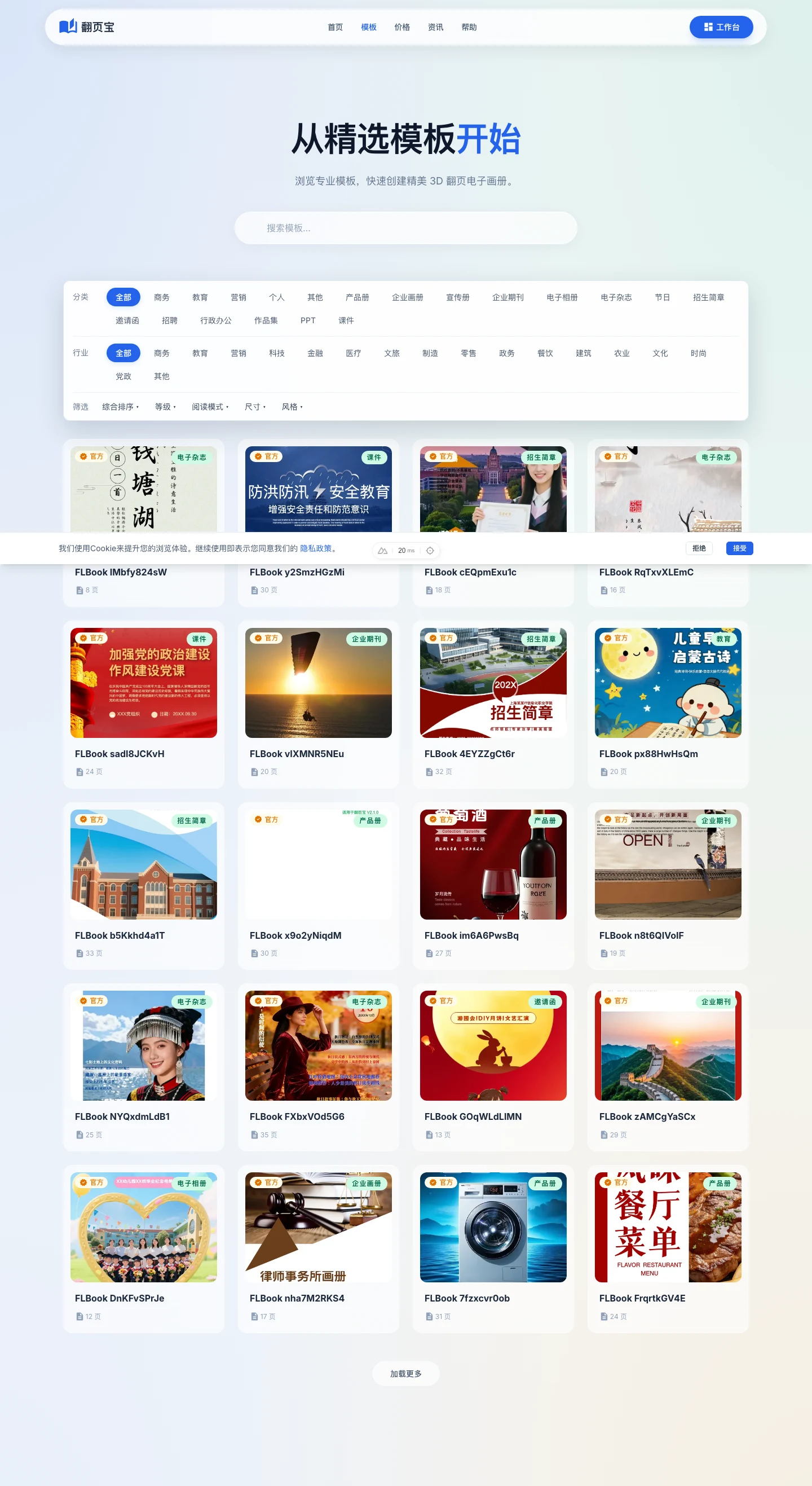Open the 阅读模式 dropdown

210,407
